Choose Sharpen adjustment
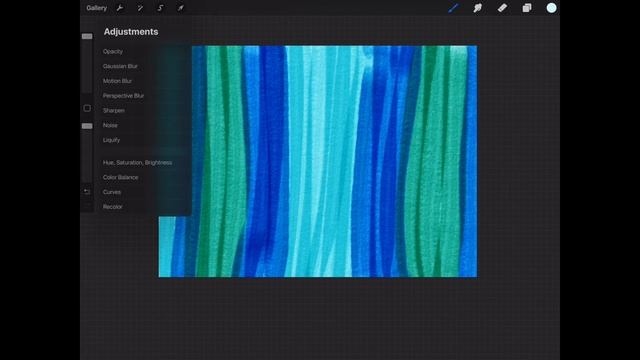This screenshot has height=360, width=640. tap(113, 110)
